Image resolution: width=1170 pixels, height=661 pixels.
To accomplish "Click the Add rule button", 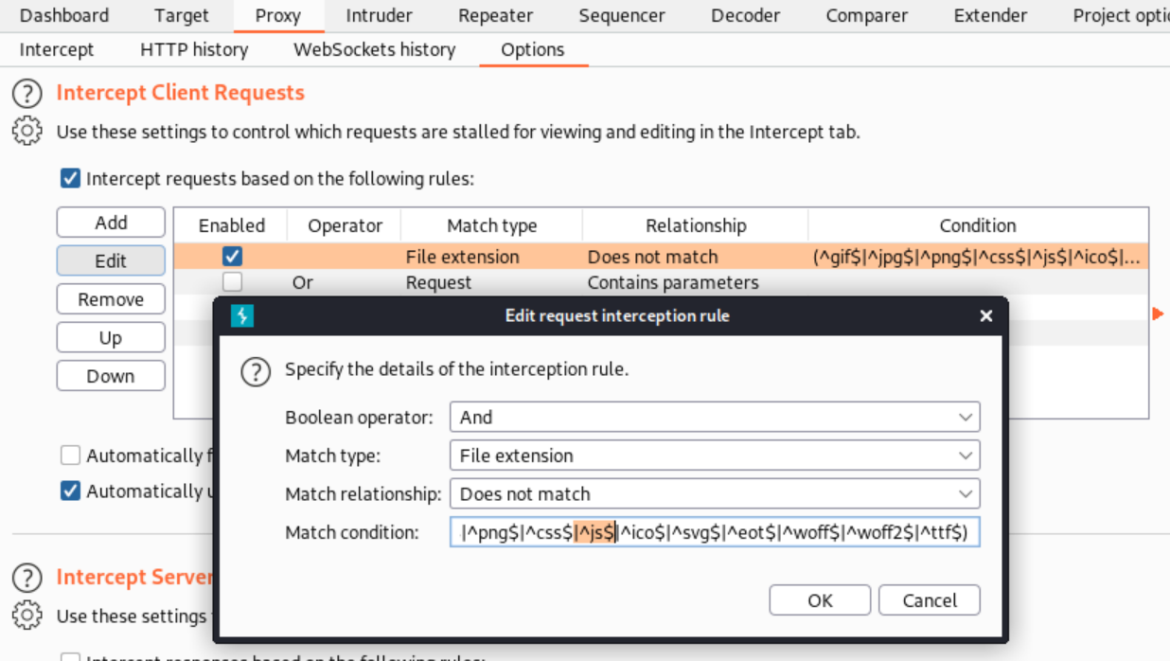I will (110, 222).
